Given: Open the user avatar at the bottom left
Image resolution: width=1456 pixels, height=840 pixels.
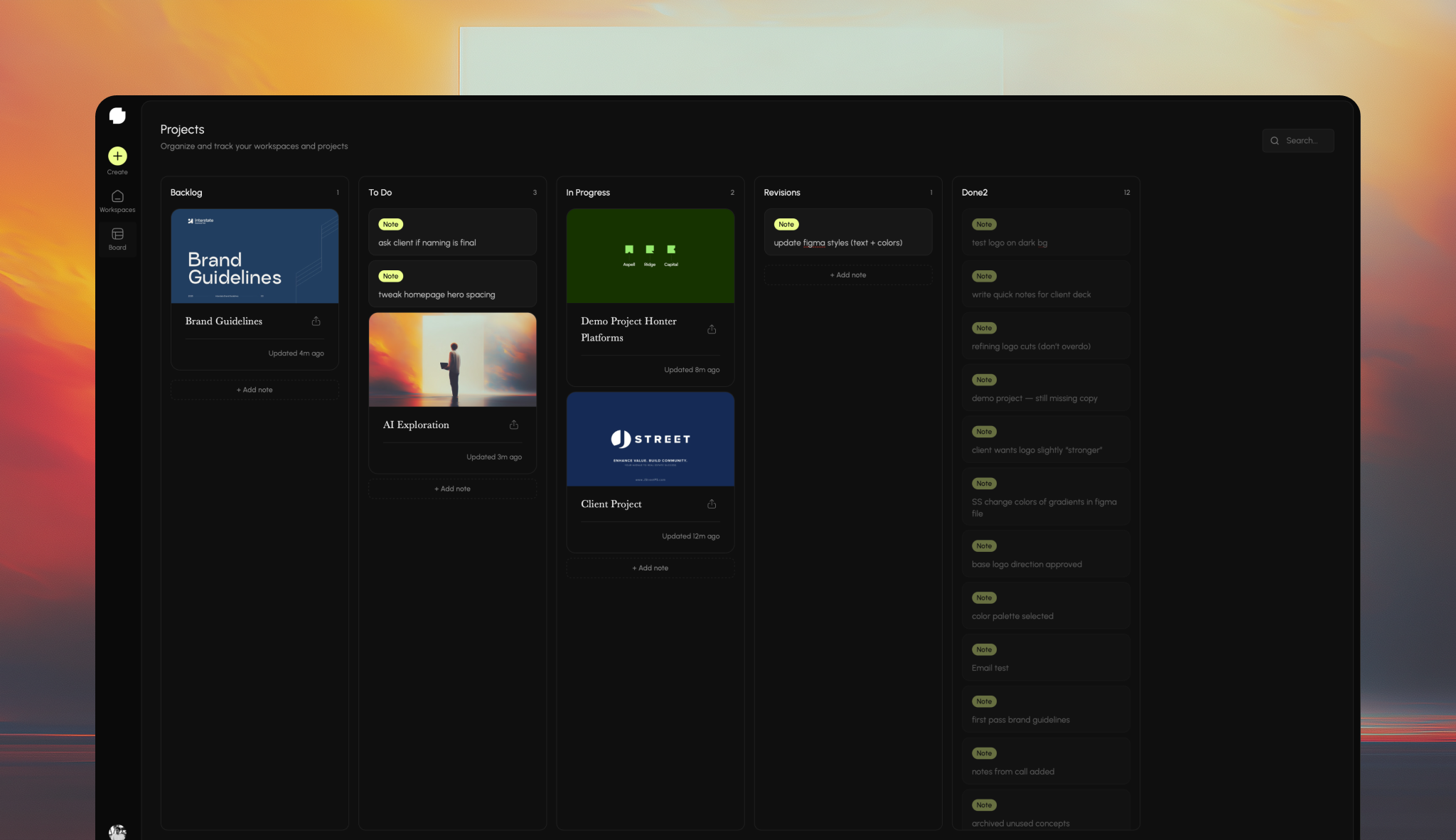Looking at the screenshot, I should tap(117, 831).
